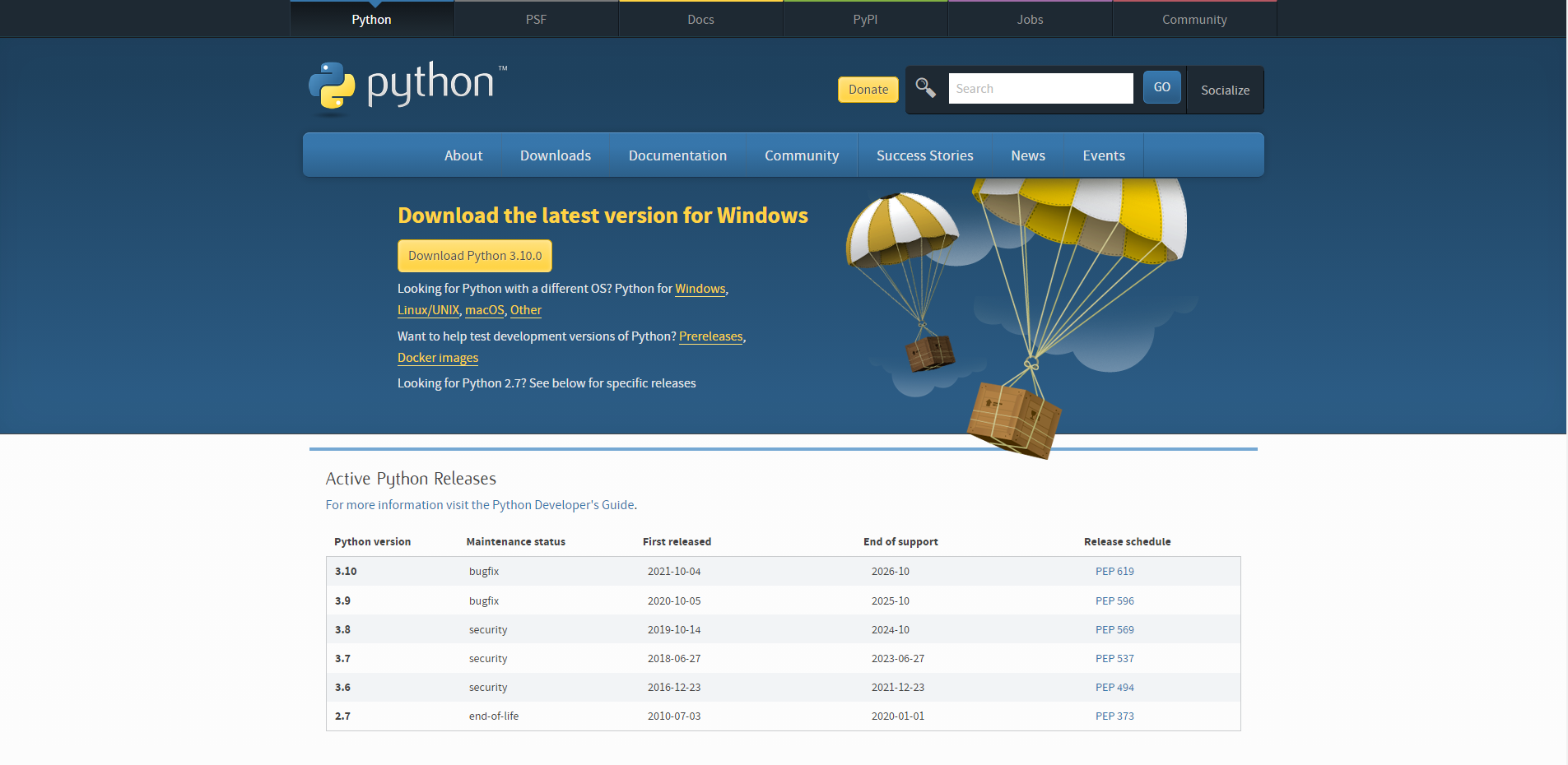The width and height of the screenshot is (1568, 765).
Task: Open the Socialize menu
Action: click(1225, 90)
